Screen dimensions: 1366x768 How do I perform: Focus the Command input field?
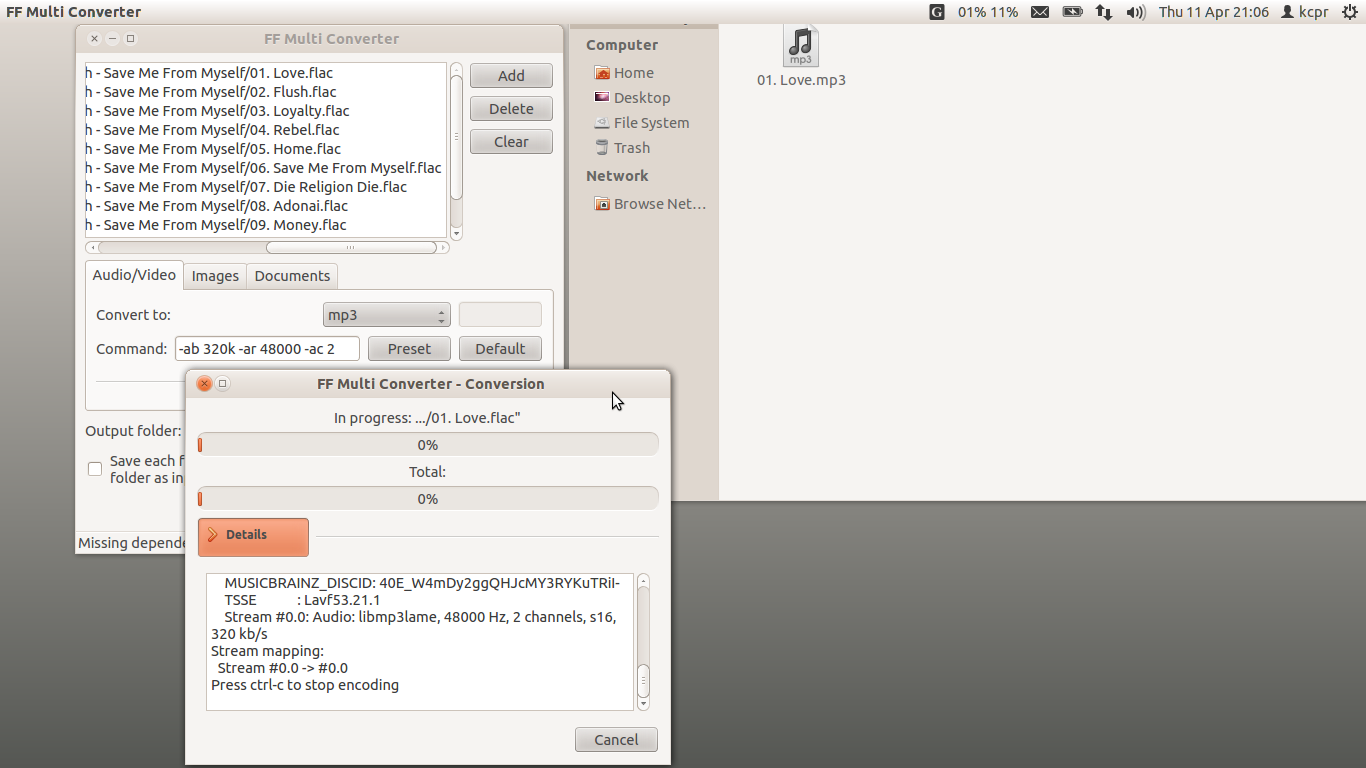coord(268,349)
